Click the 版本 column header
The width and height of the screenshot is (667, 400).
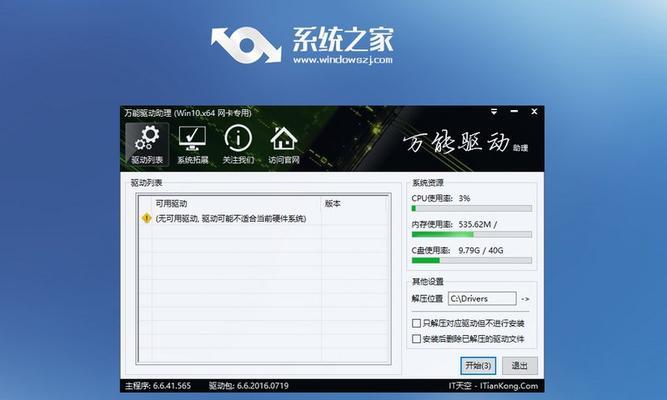(x=354, y=204)
